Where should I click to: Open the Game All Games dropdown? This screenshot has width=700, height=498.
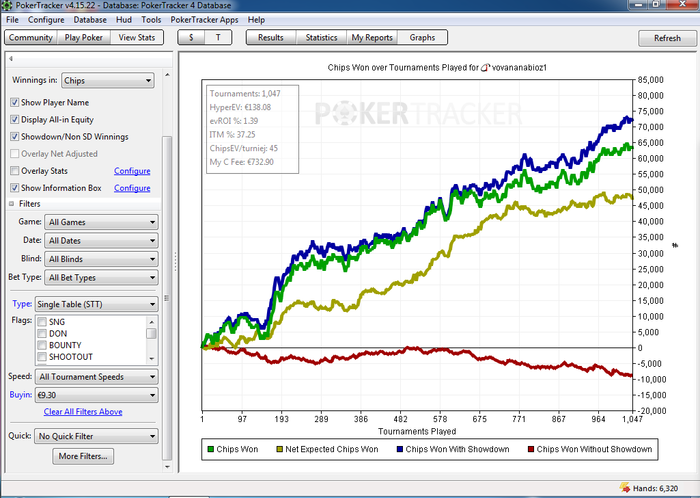pos(101,222)
